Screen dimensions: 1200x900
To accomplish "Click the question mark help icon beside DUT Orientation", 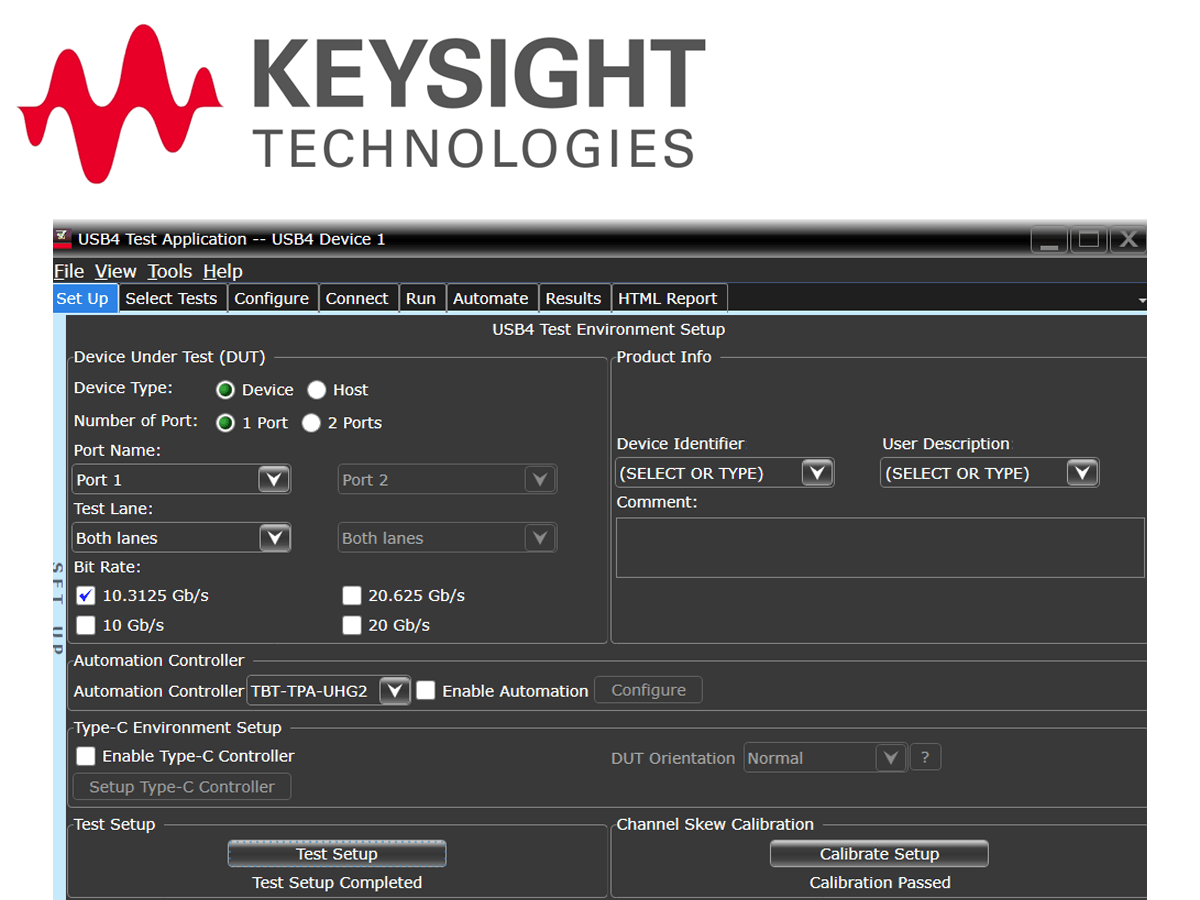I will (925, 757).
